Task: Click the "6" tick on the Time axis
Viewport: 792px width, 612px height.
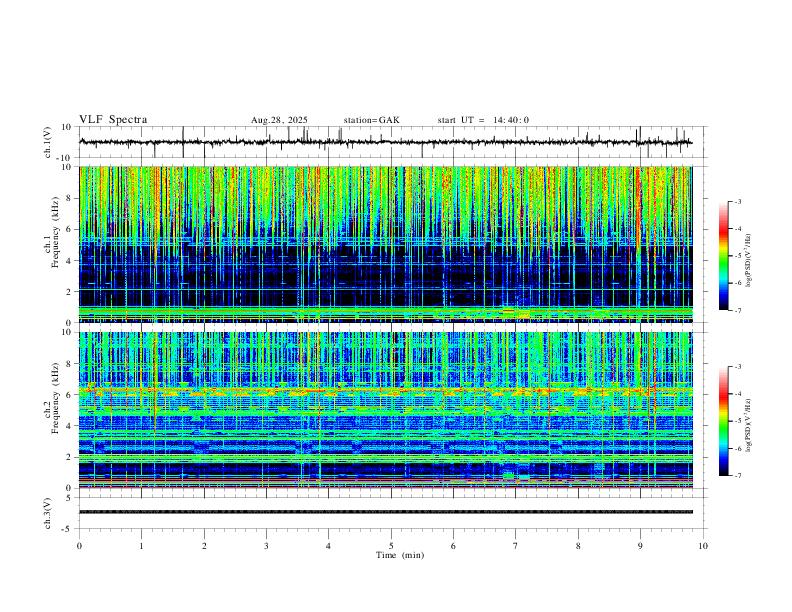Action: point(453,546)
